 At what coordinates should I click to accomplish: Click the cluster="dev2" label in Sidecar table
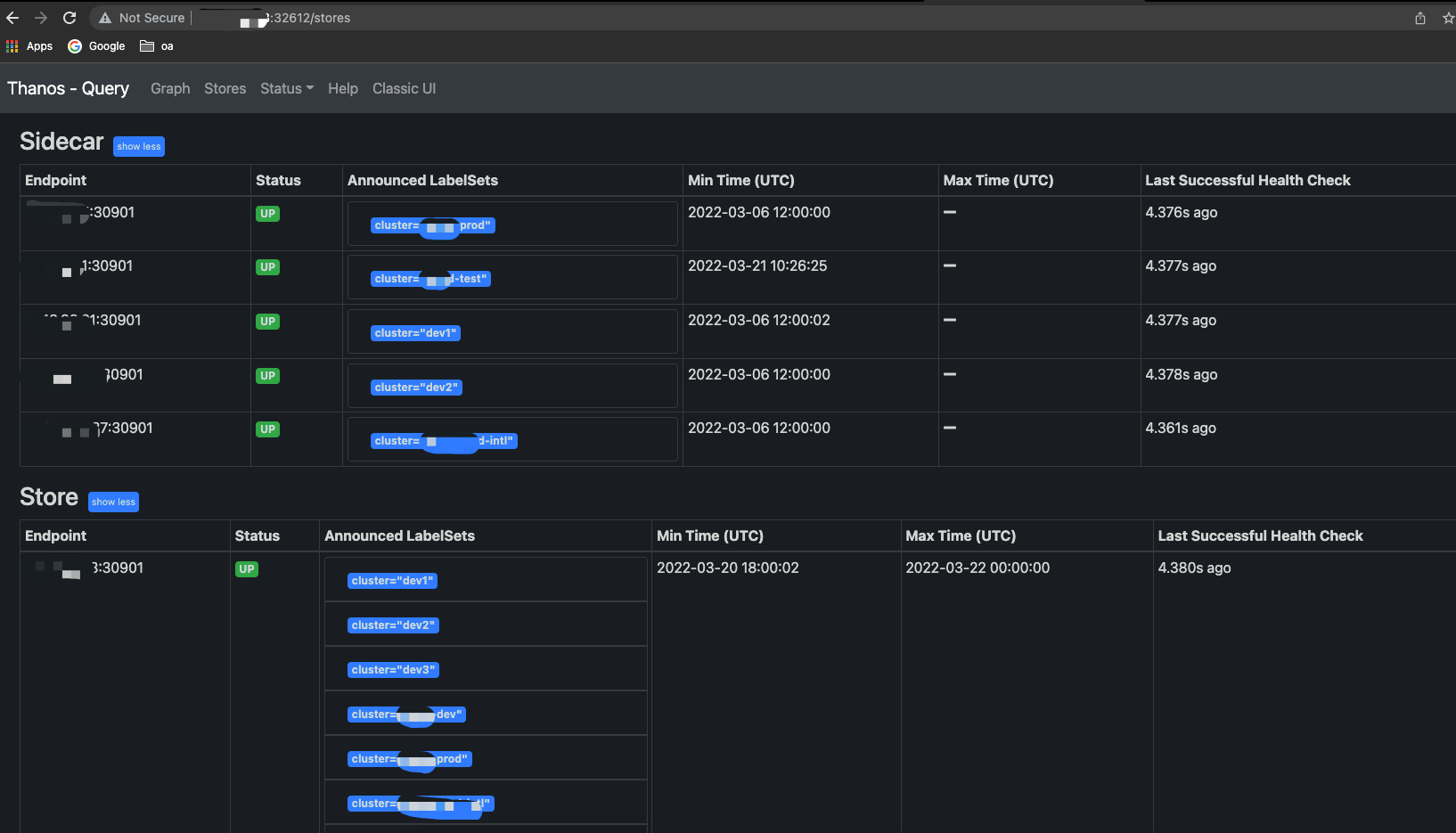pyautogui.click(x=416, y=388)
